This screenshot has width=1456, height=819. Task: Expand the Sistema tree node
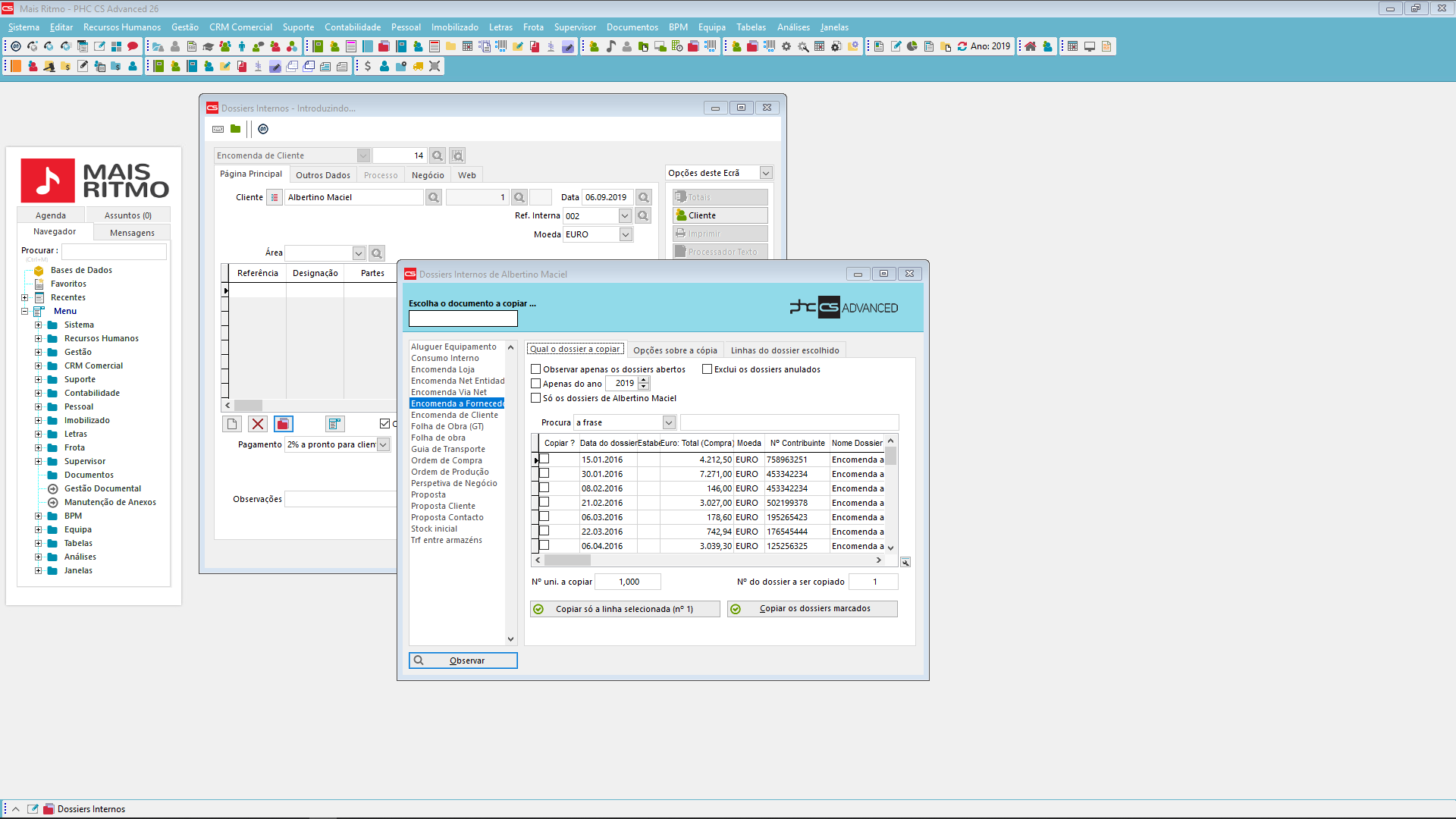38,325
